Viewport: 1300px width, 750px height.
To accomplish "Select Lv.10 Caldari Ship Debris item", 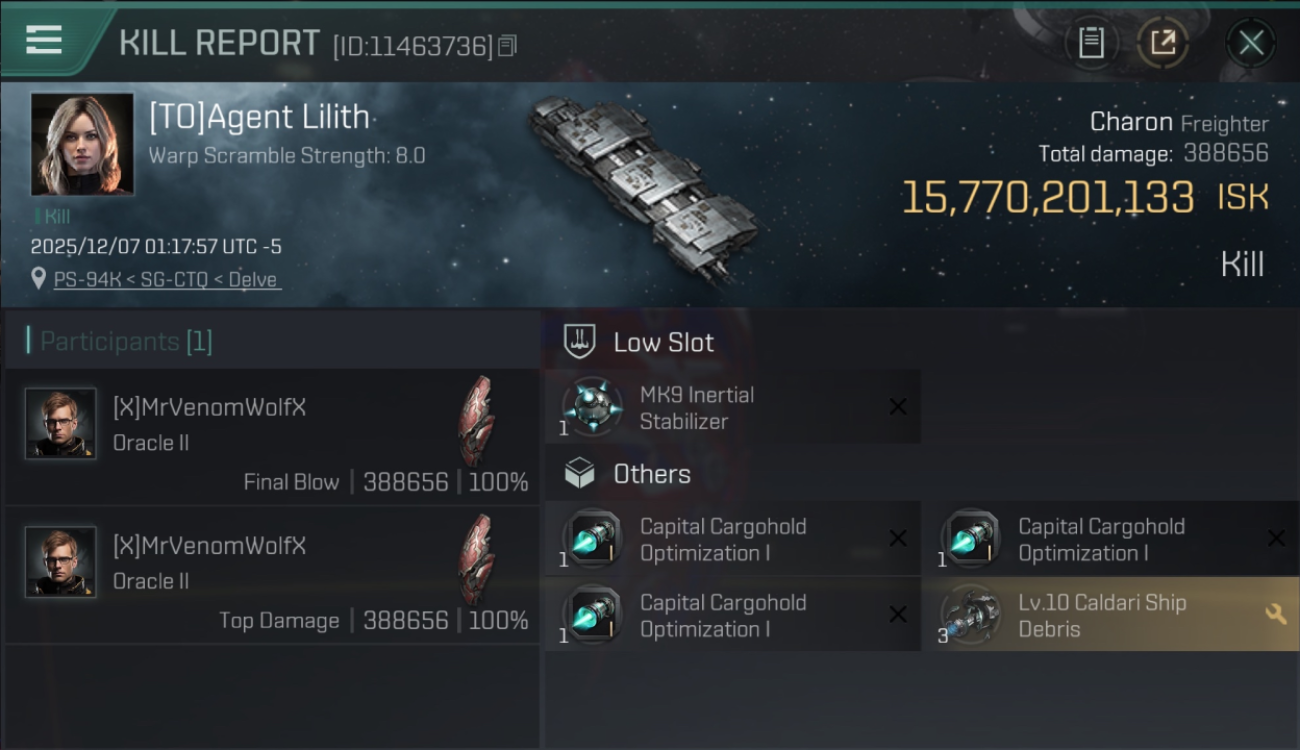I will click(1100, 616).
